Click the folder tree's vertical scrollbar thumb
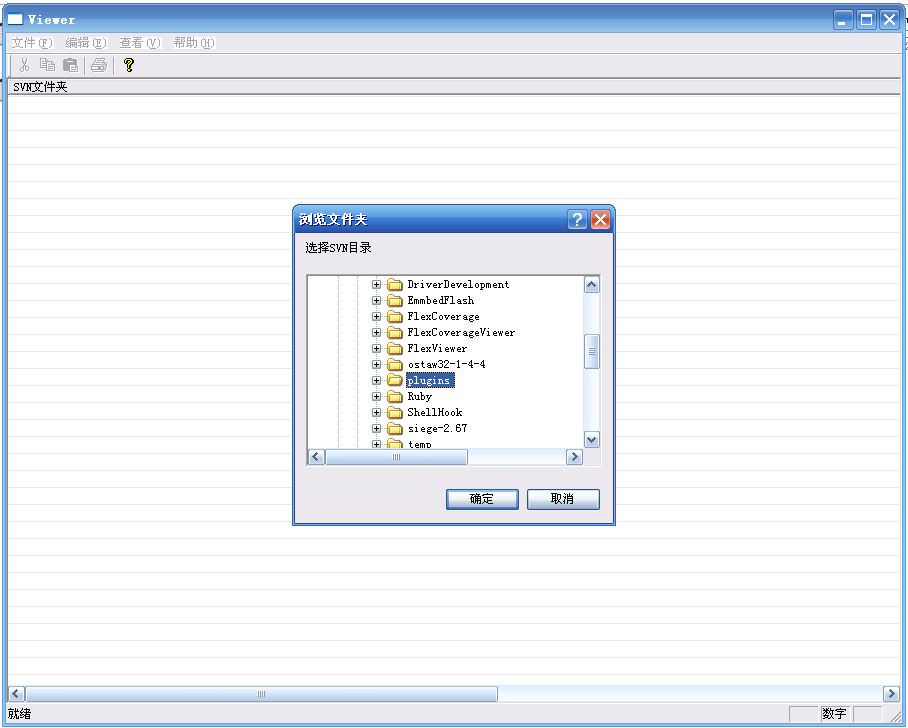Viewport: 908px width, 728px height. tap(591, 352)
